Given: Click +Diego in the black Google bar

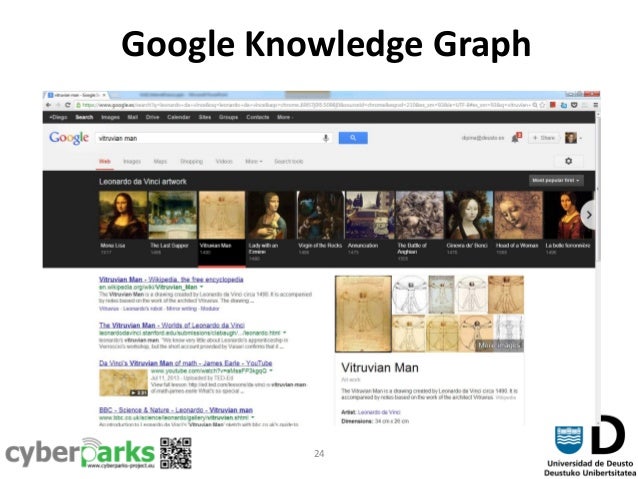Looking at the screenshot, I should pos(58,117).
